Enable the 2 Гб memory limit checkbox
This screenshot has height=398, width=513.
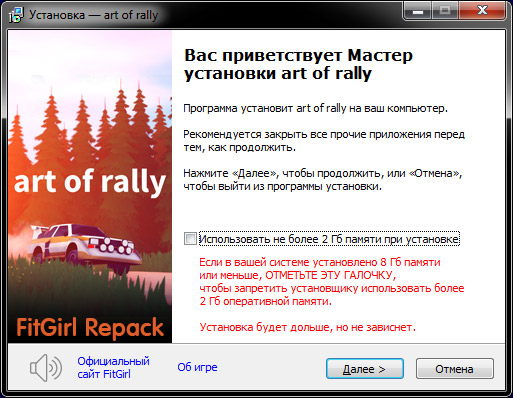click(190, 239)
